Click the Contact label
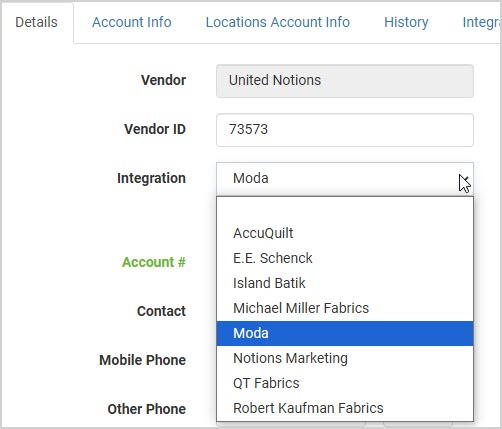 [161, 311]
